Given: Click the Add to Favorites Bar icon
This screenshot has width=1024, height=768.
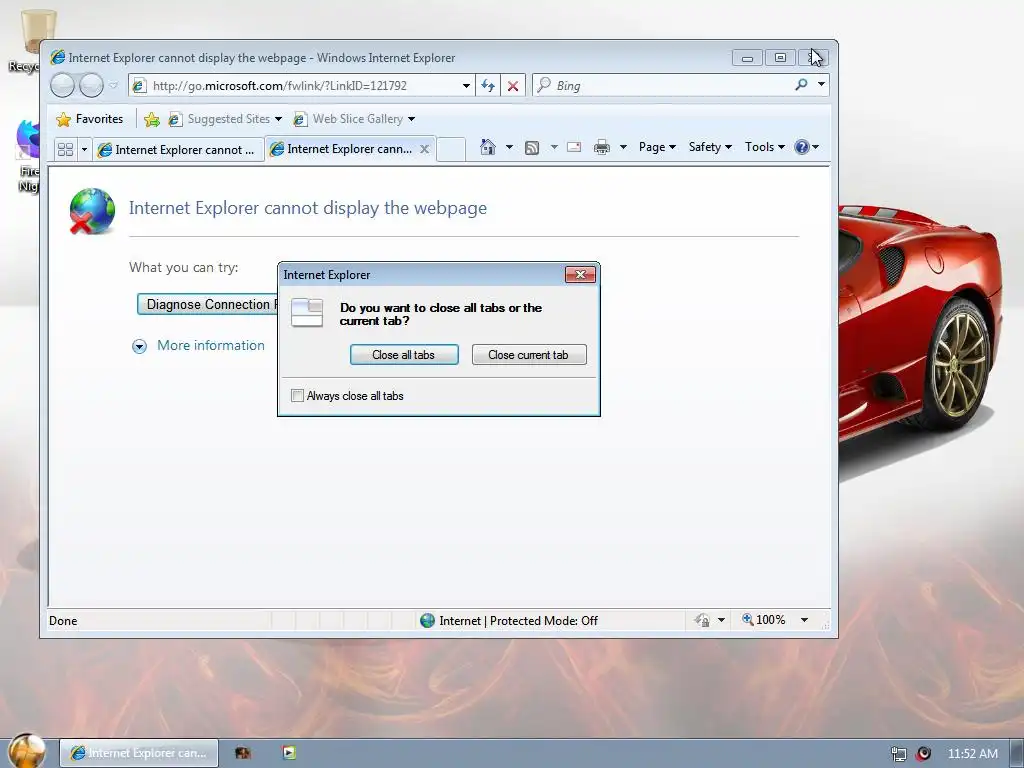Looking at the screenshot, I should pos(152,119).
